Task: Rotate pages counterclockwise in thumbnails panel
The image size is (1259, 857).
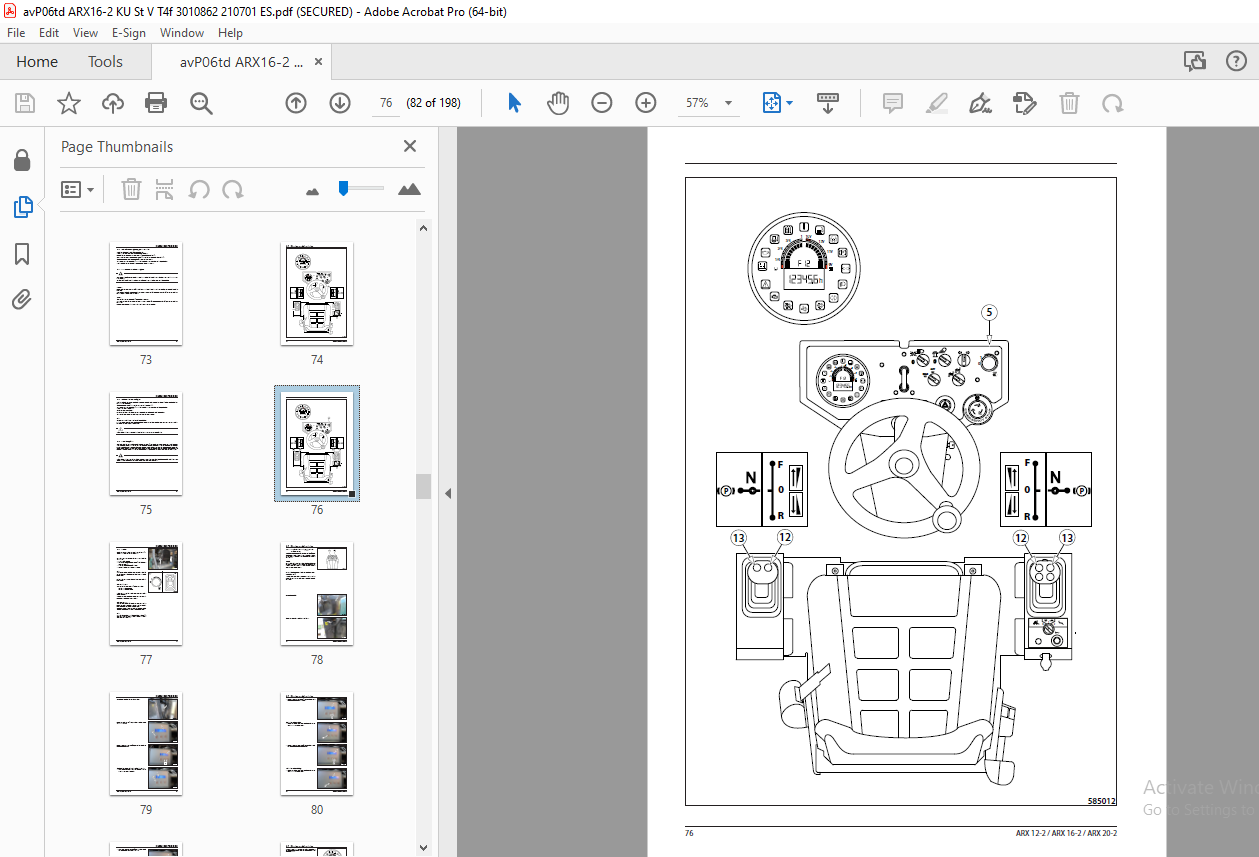Action: point(199,189)
